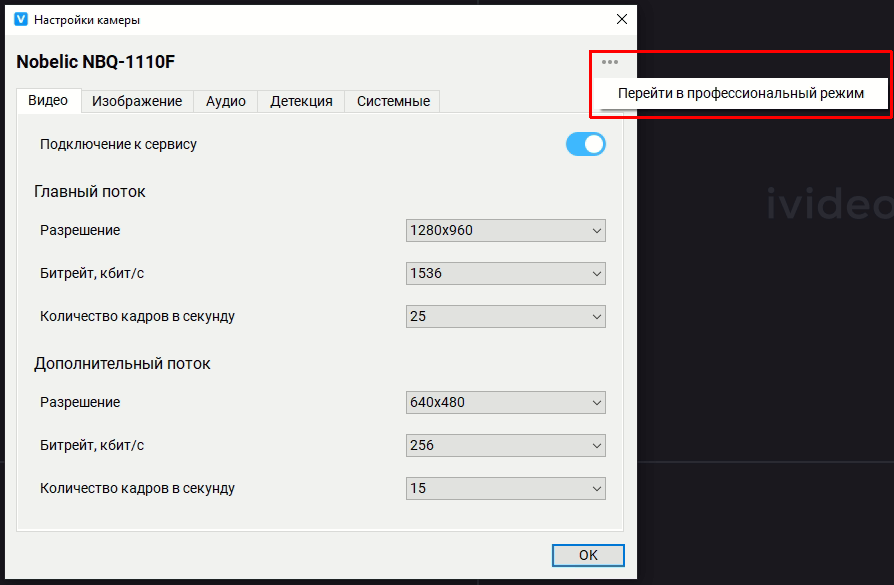Click the Главный поток section heading

(90, 192)
